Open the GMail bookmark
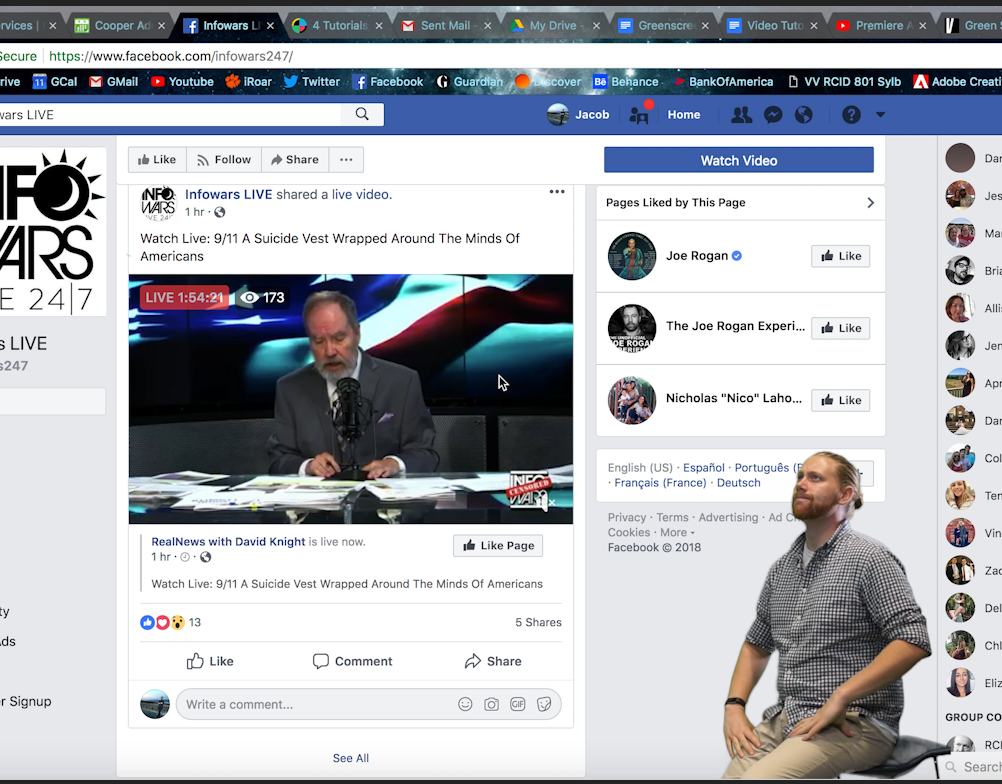This screenshot has width=1002, height=784. [x=114, y=82]
